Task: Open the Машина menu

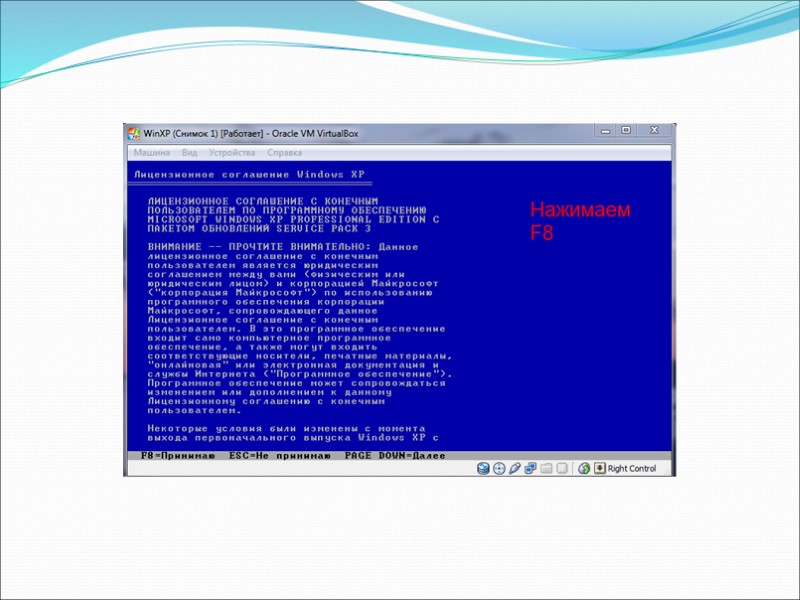Action: 152,153
